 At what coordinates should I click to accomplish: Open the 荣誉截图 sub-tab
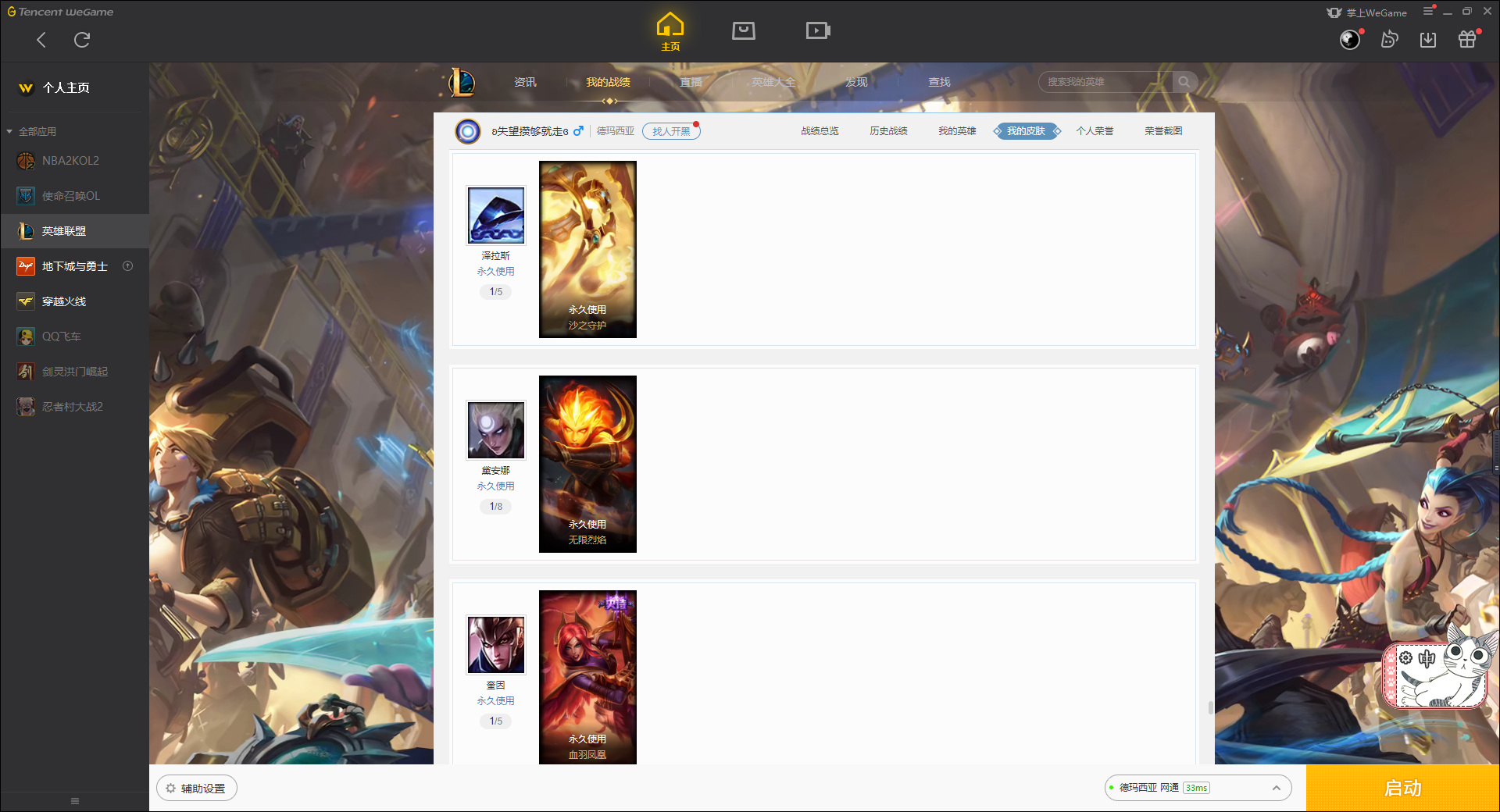pos(1163,131)
